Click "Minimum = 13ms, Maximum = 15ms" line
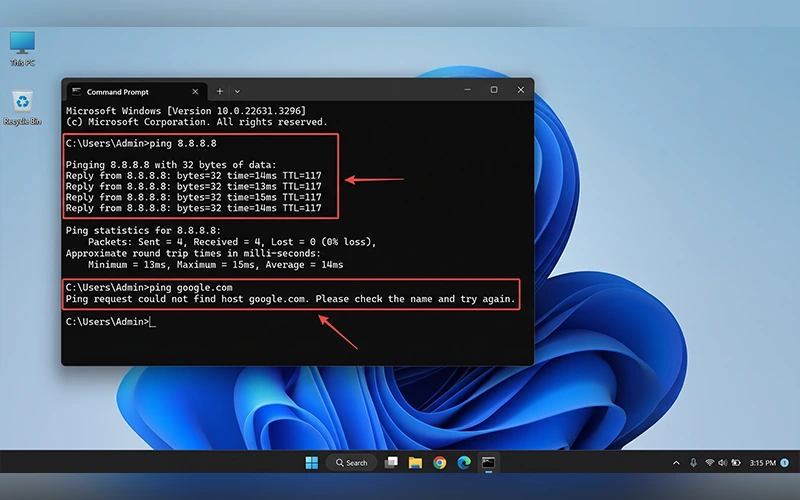The height and width of the screenshot is (500, 800). click(x=215, y=265)
